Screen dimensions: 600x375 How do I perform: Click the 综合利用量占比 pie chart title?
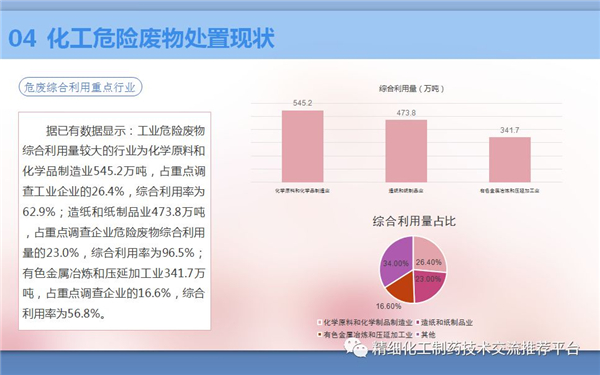(414, 221)
